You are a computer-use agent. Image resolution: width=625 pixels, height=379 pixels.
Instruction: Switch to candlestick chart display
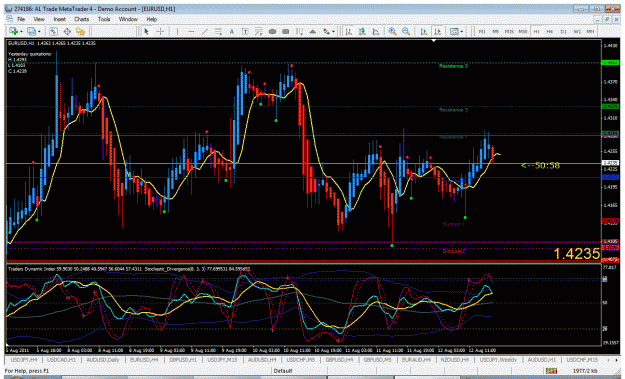pos(362,31)
